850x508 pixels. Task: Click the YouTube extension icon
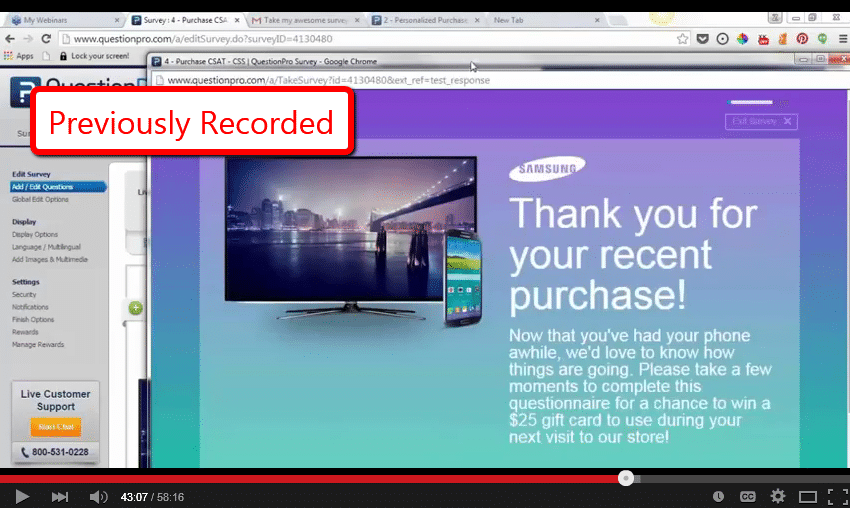(763, 39)
